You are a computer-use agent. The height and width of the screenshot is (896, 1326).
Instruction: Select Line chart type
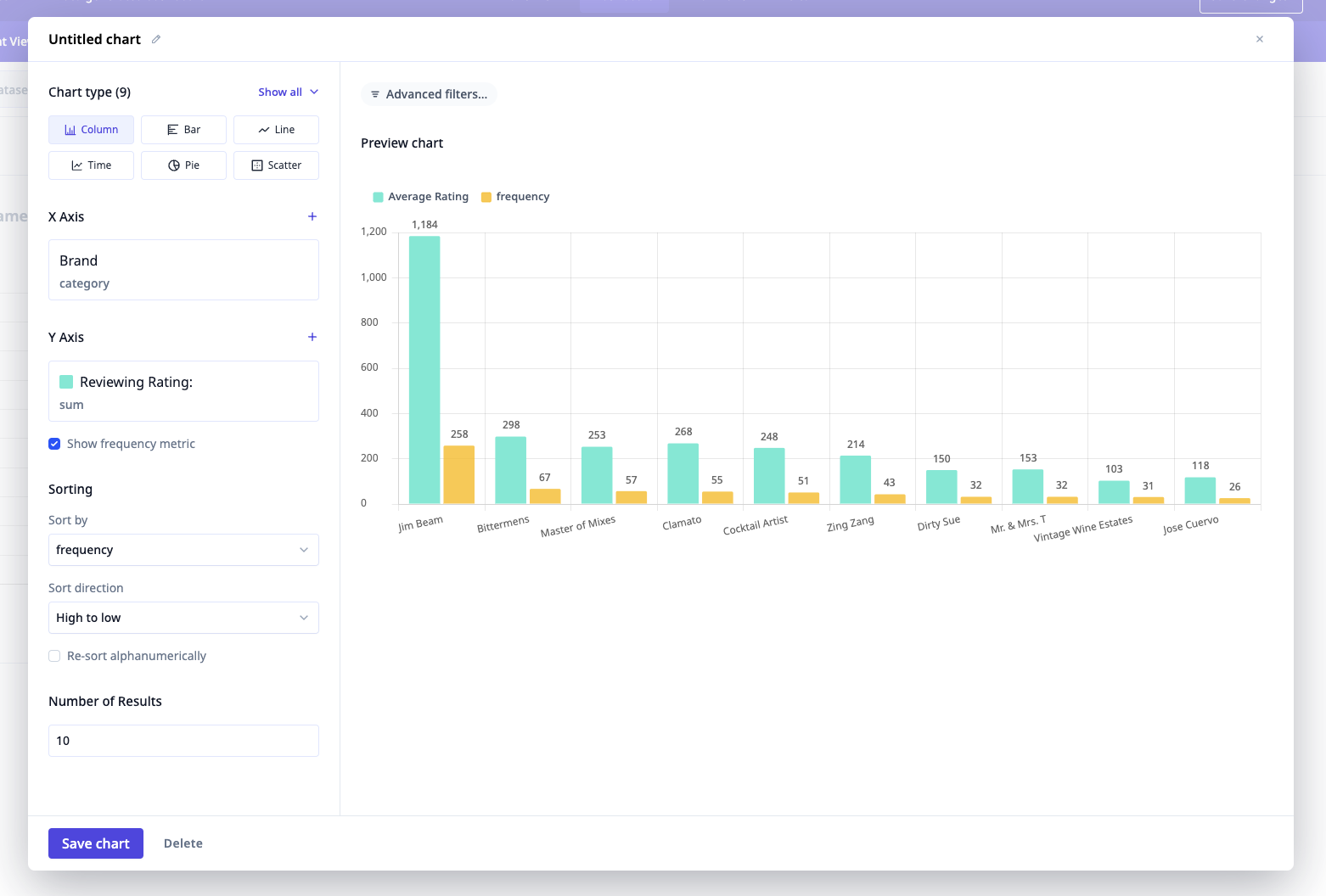(x=276, y=130)
